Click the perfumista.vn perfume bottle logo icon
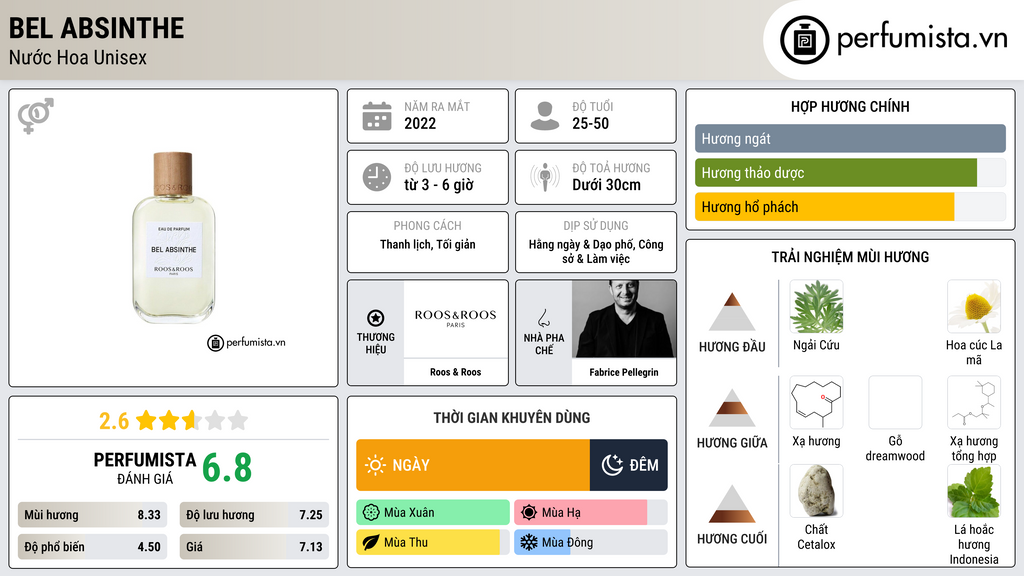Screen dimensions: 1024x576 point(804,40)
